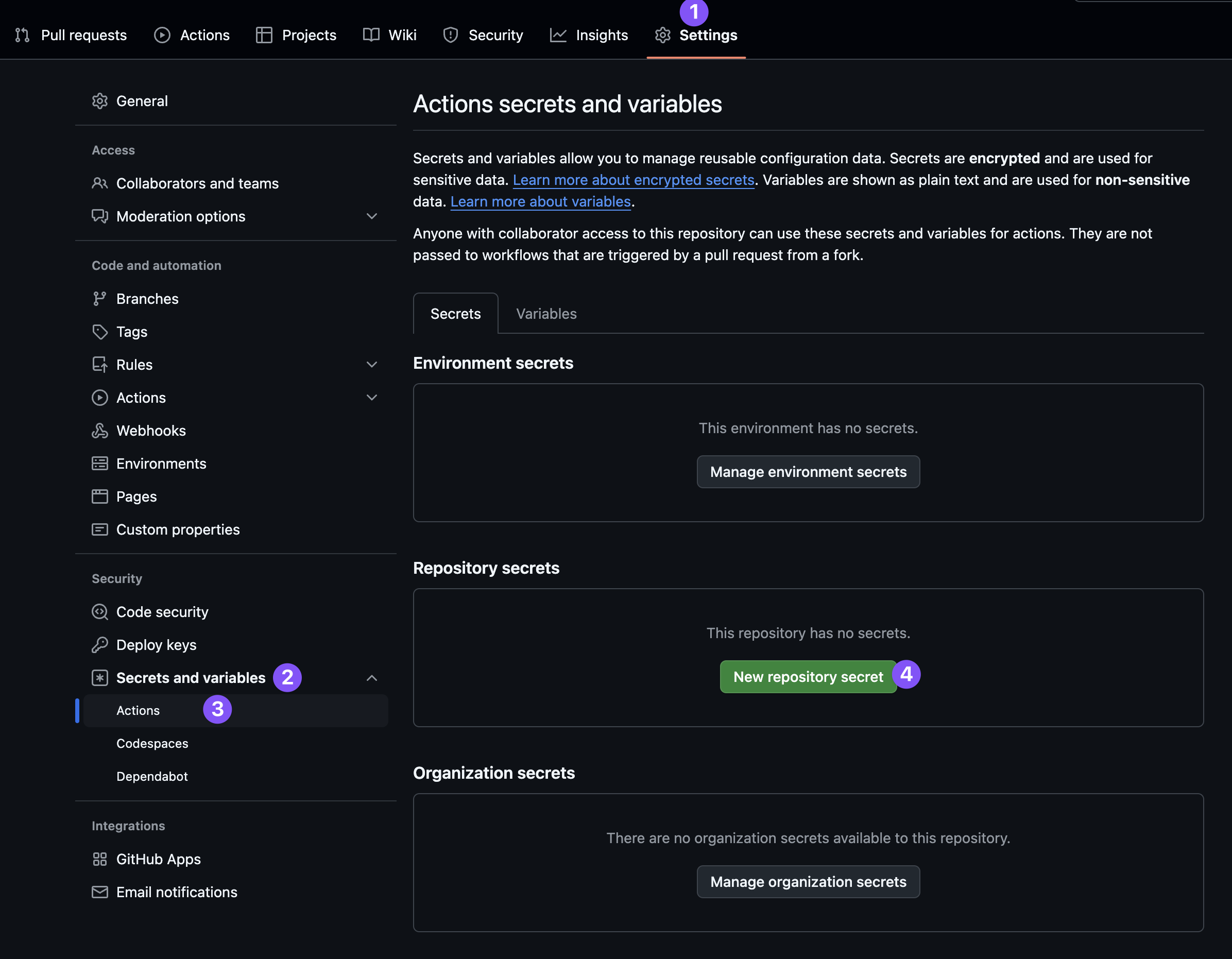
Task: Click the GitHub Apps grid icon
Action: click(100, 859)
